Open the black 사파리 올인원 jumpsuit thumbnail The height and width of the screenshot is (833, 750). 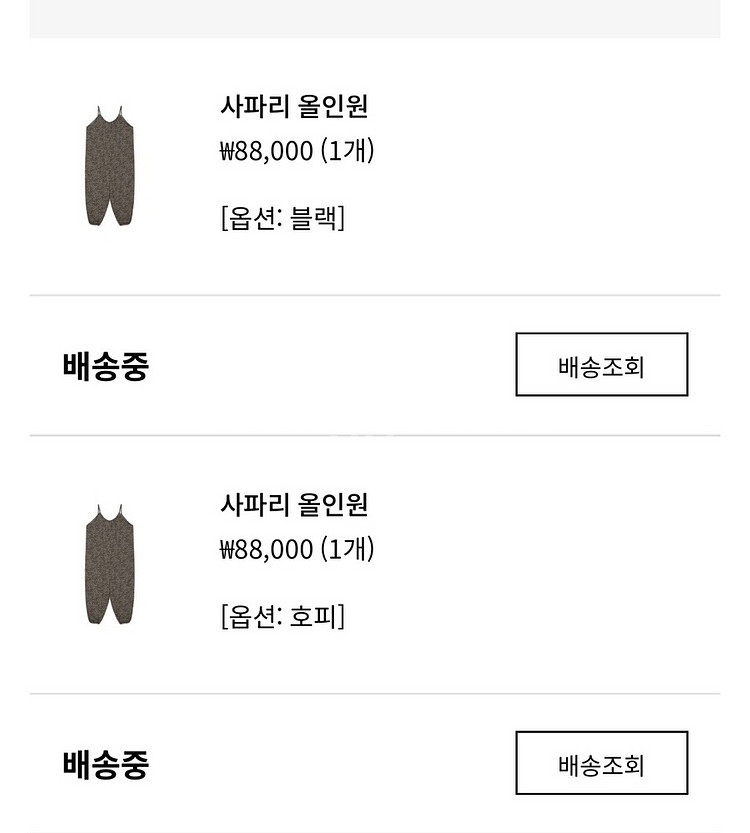click(x=109, y=166)
